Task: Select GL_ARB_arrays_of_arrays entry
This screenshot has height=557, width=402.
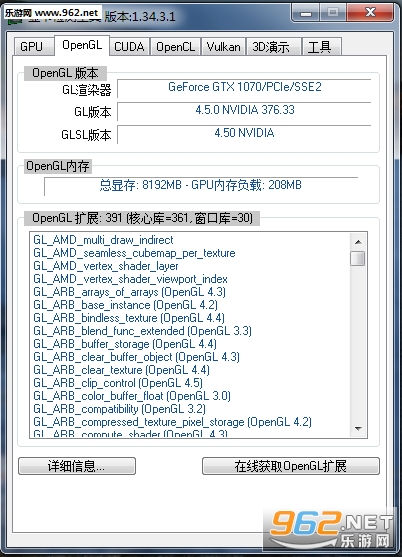Action: click(x=130, y=292)
